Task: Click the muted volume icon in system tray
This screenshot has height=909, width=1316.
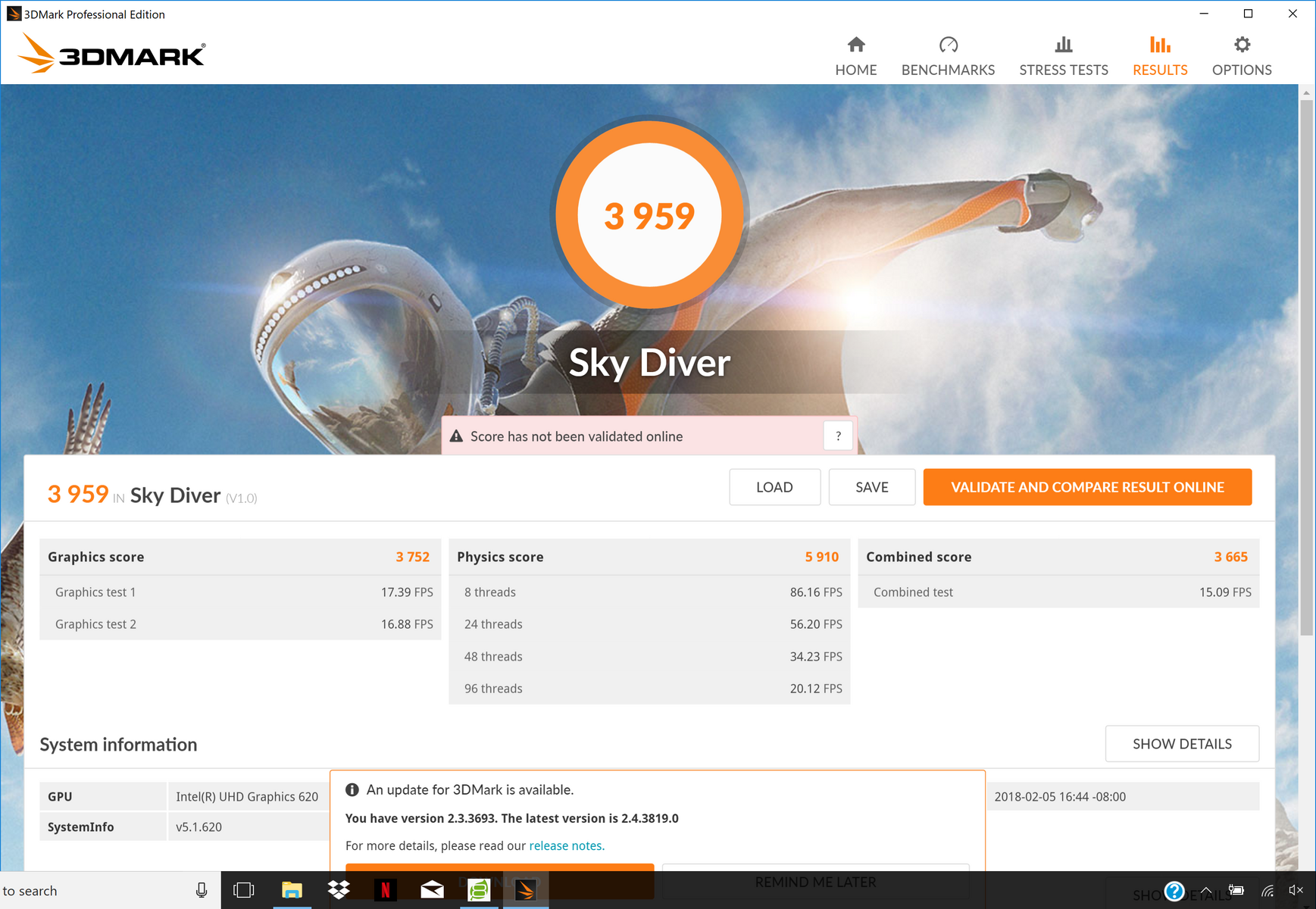Action: pyautogui.click(x=1296, y=891)
